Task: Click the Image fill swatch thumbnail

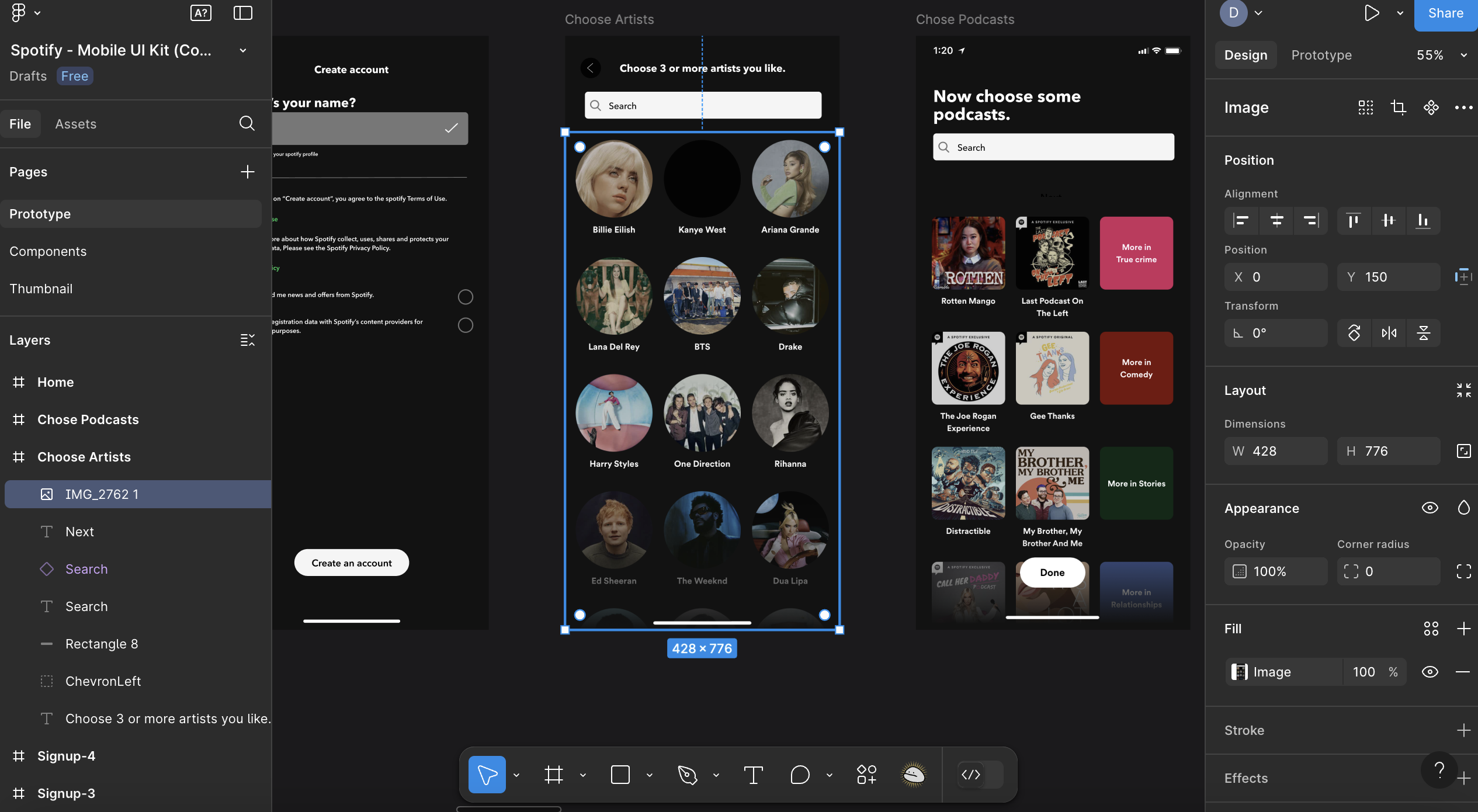Action: pos(1239,672)
